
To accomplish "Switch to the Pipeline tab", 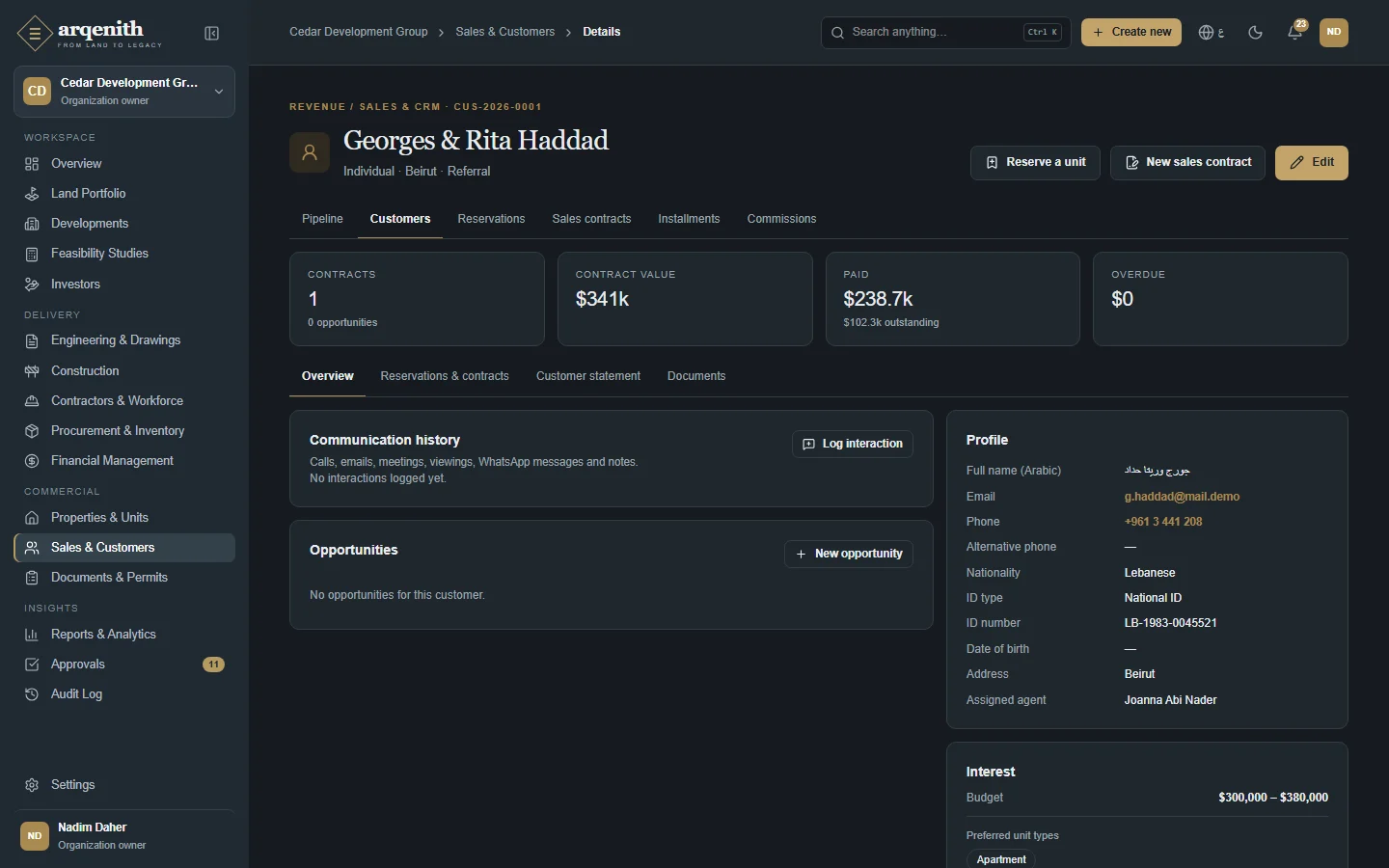I will 322,219.
